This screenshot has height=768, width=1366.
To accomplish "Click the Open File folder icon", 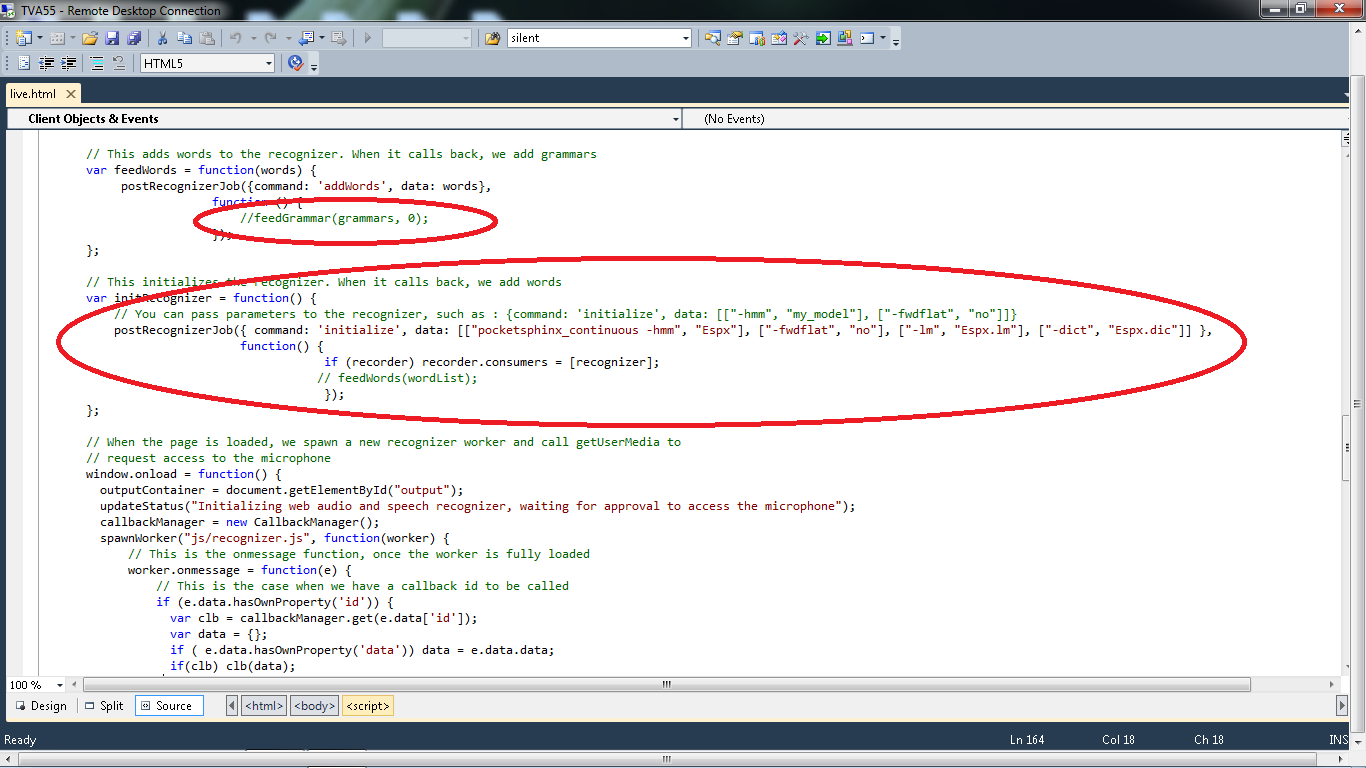I will tap(90, 38).
